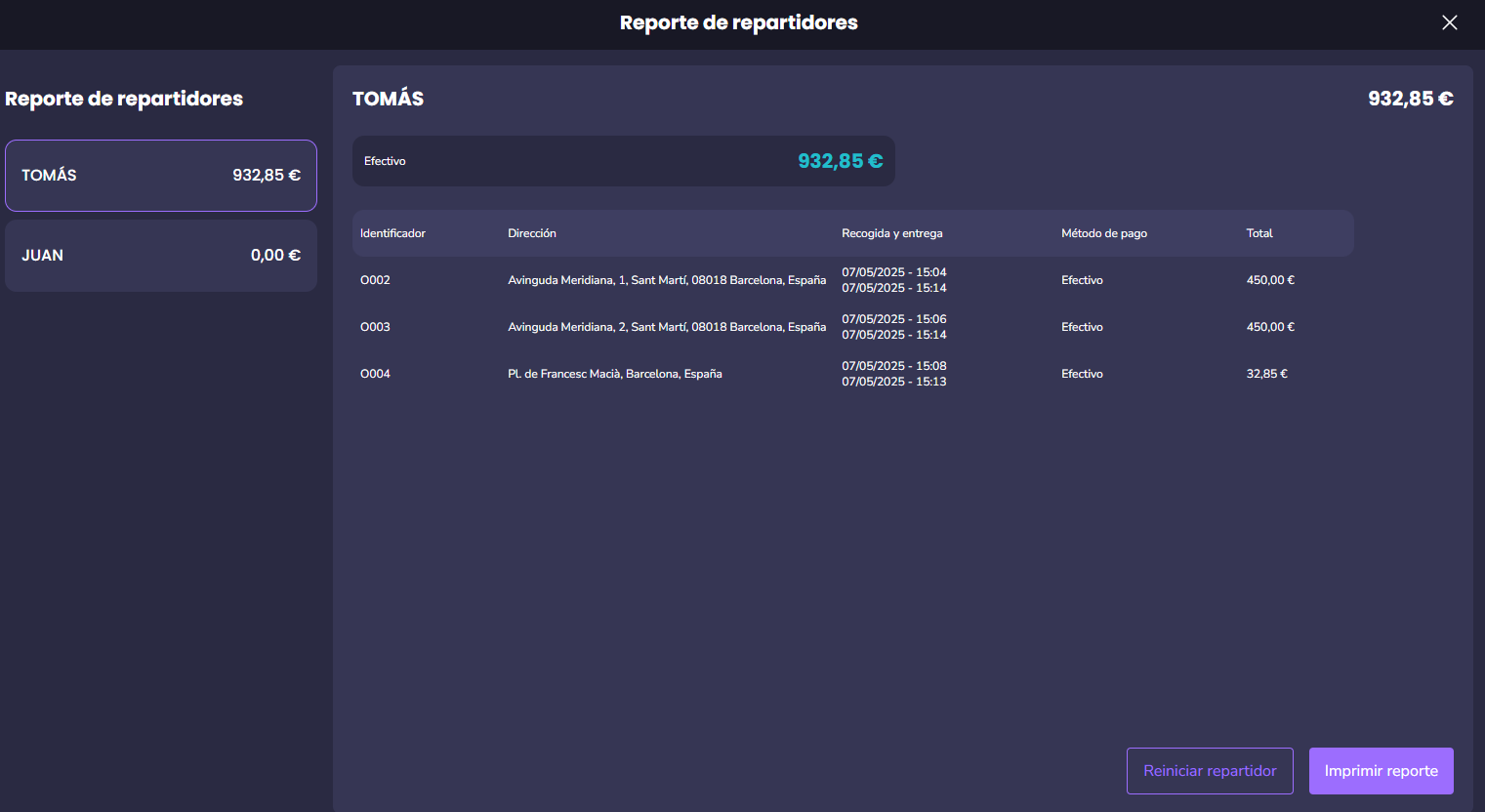Viewport: 1485px width, 812px height.
Task: Click the Avinguda Meridiana, 2 address
Action: point(666,327)
